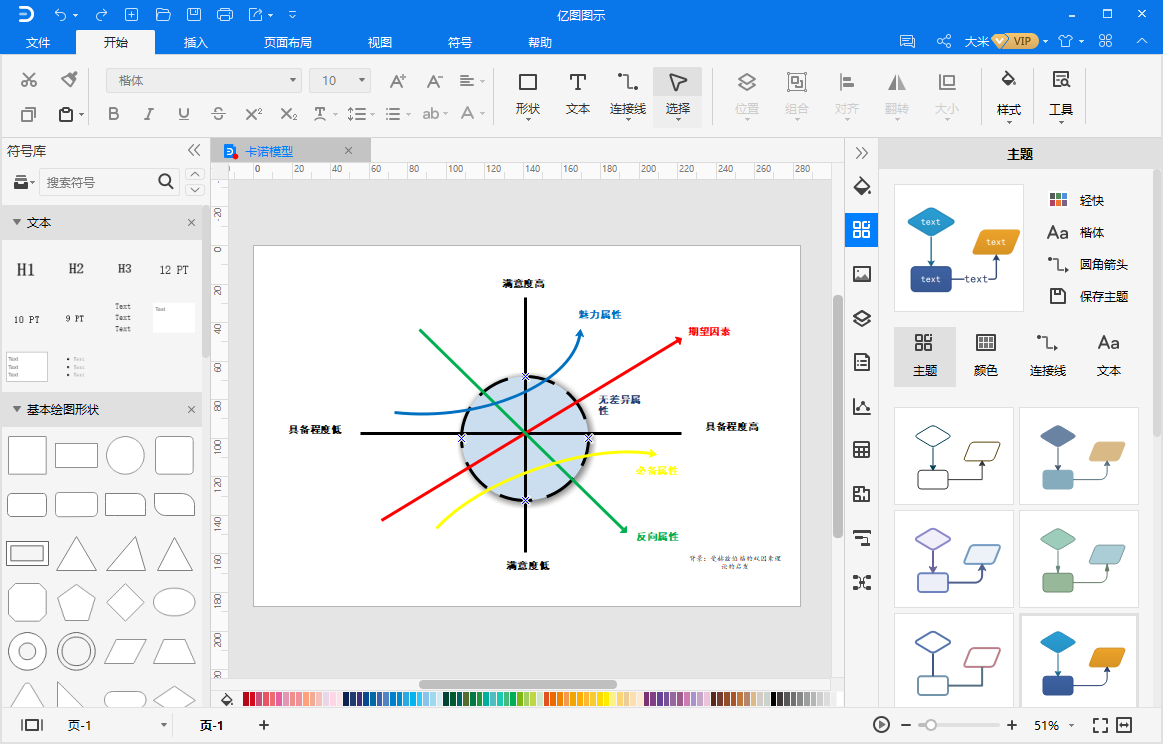Toggle underline text formatting

click(x=183, y=113)
